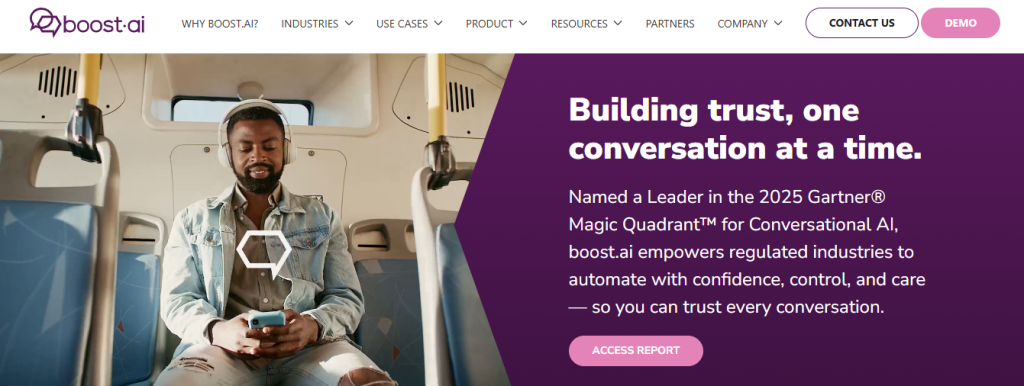Viewport: 1024px width, 386px height.
Task: Expand the Product chevron arrow
Action: coord(523,23)
